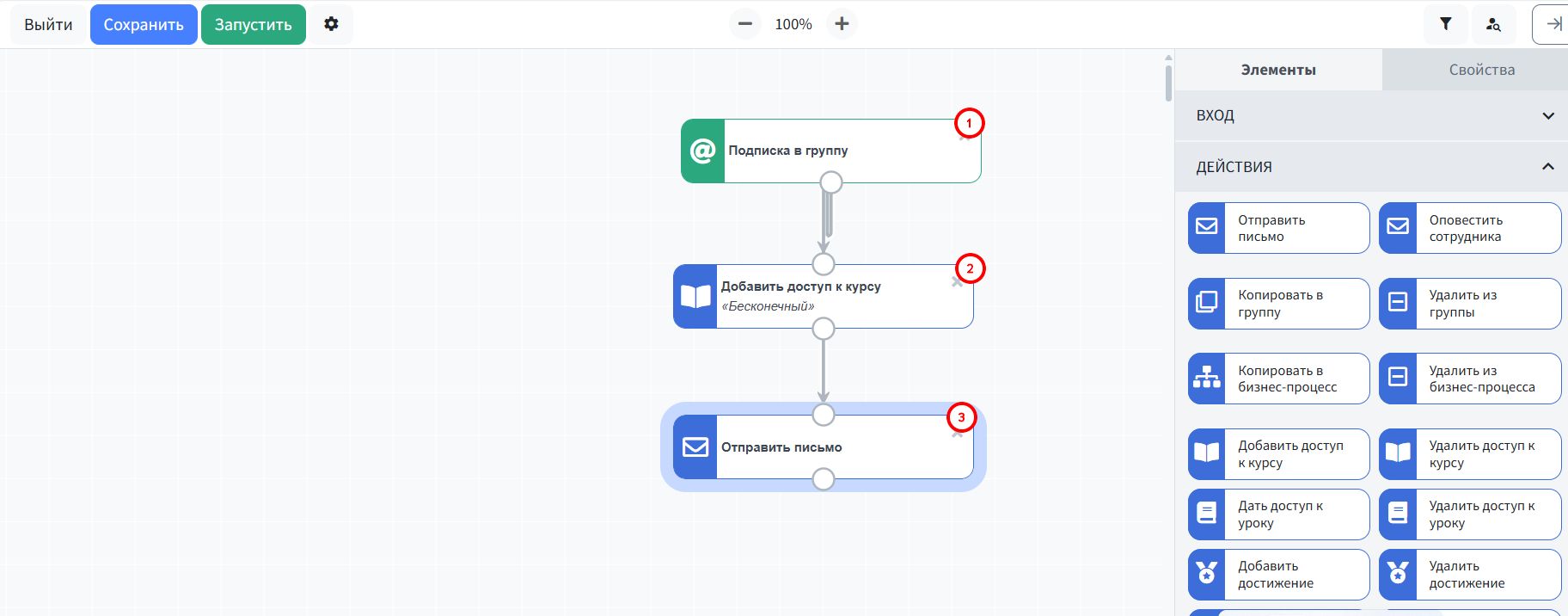
Task: Expand the ВХОД section
Action: click(x=1372, y=115)
